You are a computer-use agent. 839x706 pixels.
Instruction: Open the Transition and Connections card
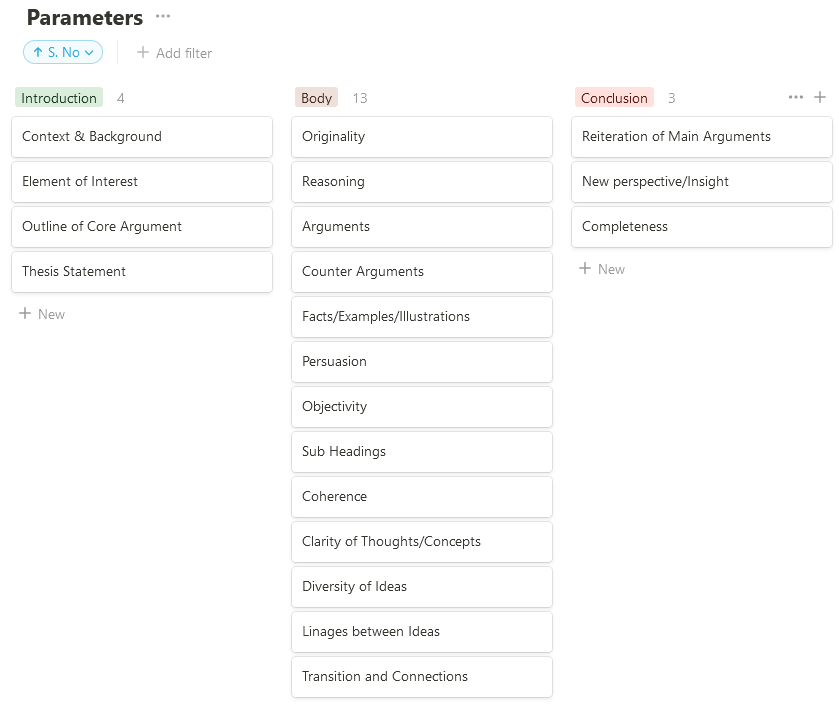pos(421,677)
